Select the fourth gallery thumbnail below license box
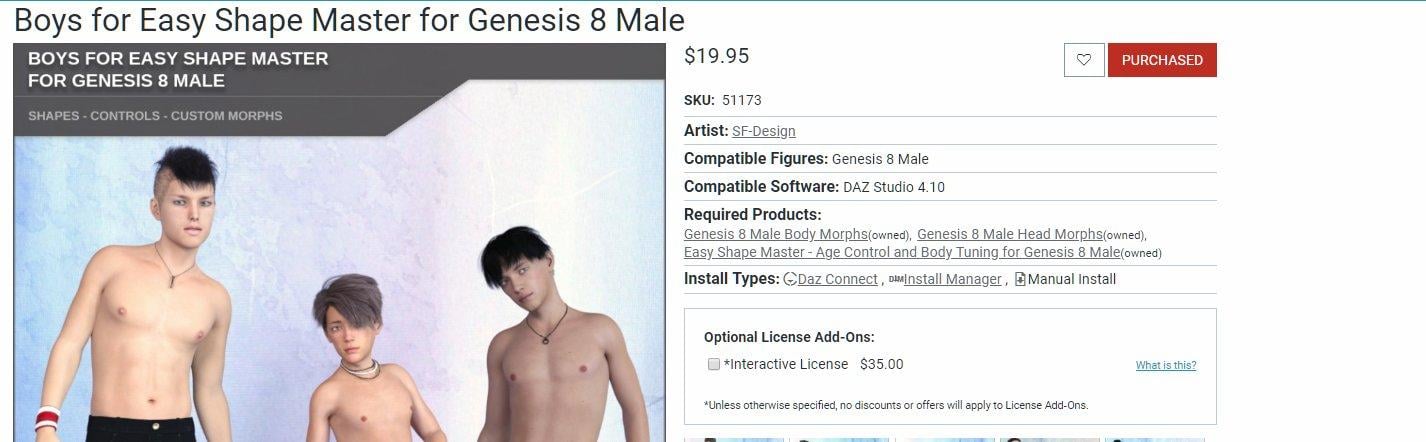The width and height of the screenshot is (1426, 442). tap(1050, 440)
